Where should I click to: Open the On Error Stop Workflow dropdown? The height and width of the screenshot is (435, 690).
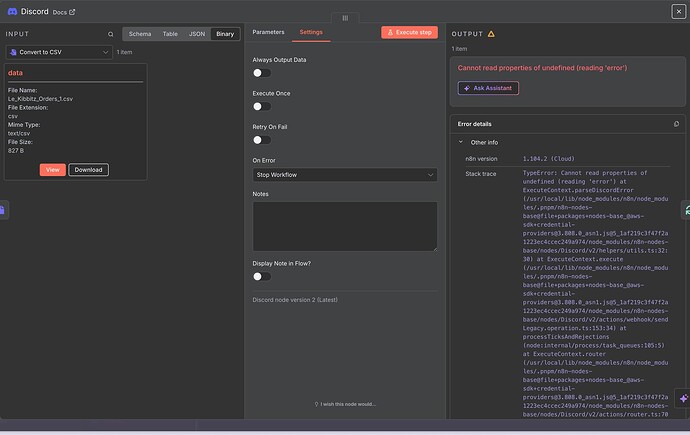coord(344,175)
